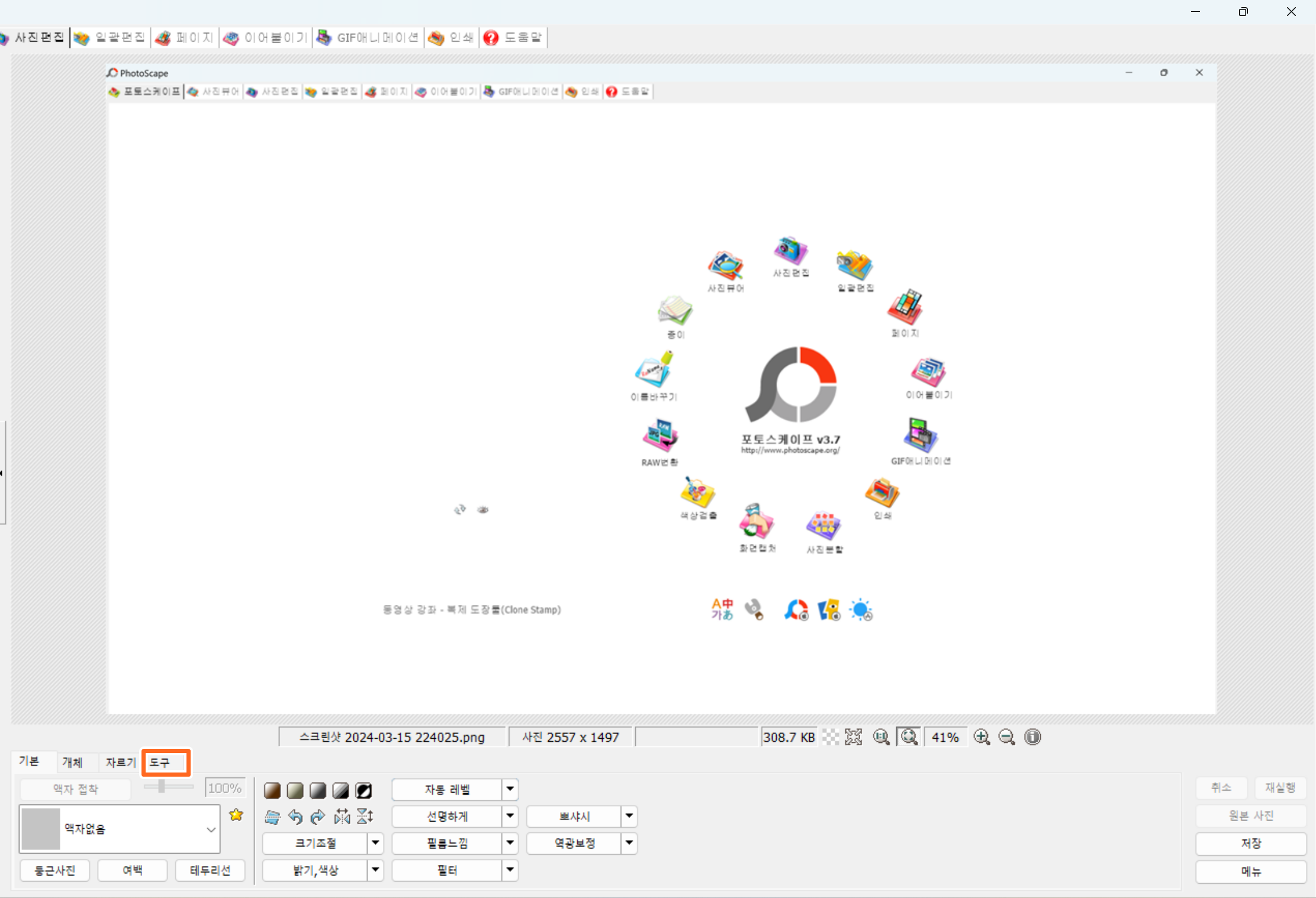Click the horizontal mirror flip icon
This screenshot has height=898, width=1316.
tap(342, 817)
